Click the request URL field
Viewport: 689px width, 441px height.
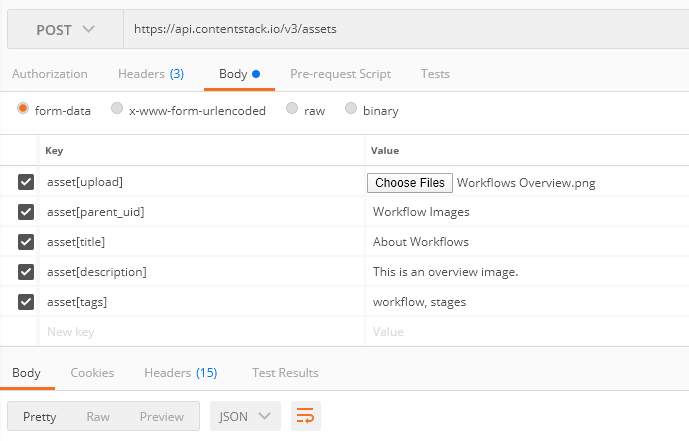tap(400, 29)
